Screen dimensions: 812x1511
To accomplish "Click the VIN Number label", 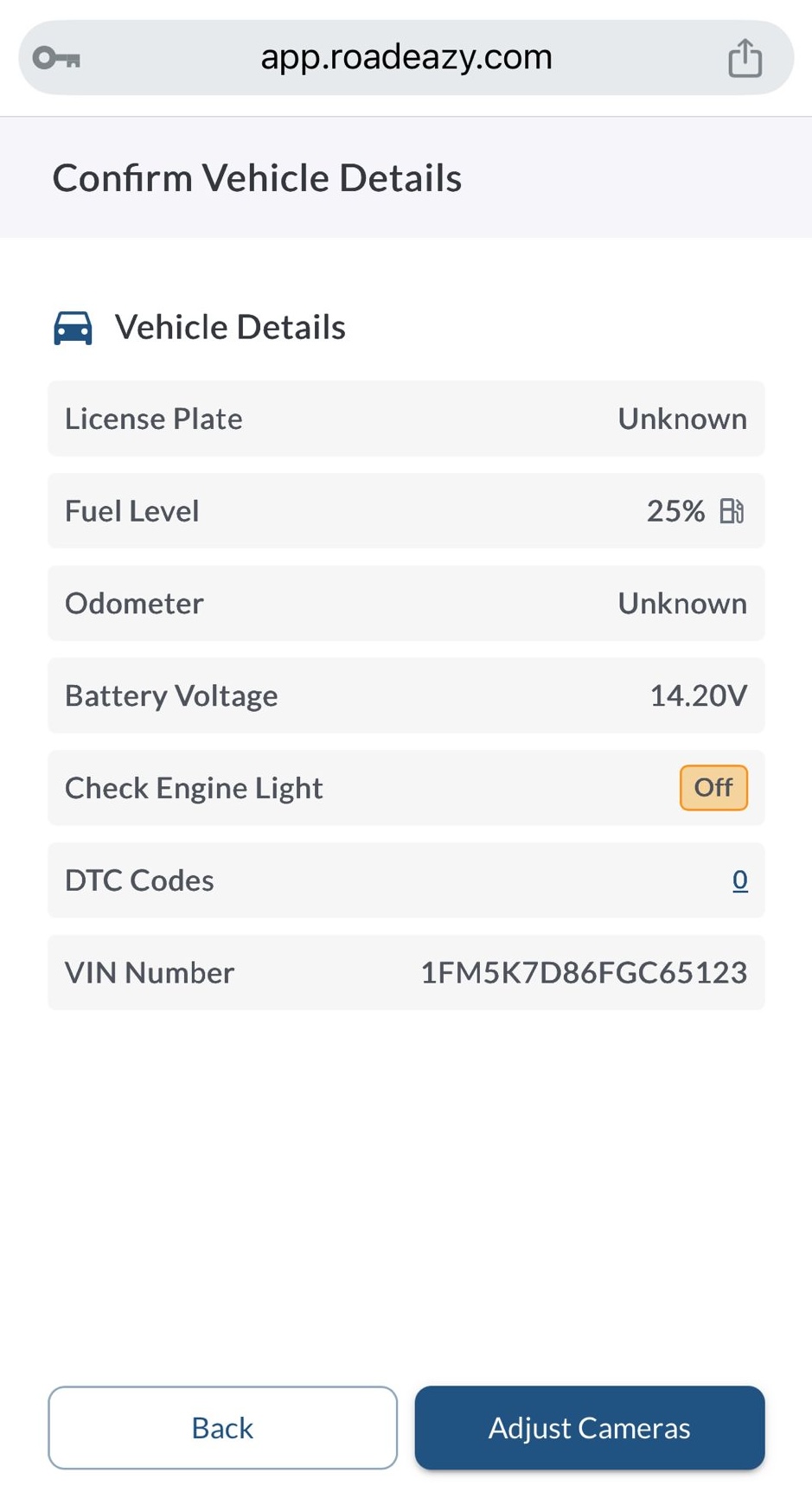I will (x=150, y=973).
